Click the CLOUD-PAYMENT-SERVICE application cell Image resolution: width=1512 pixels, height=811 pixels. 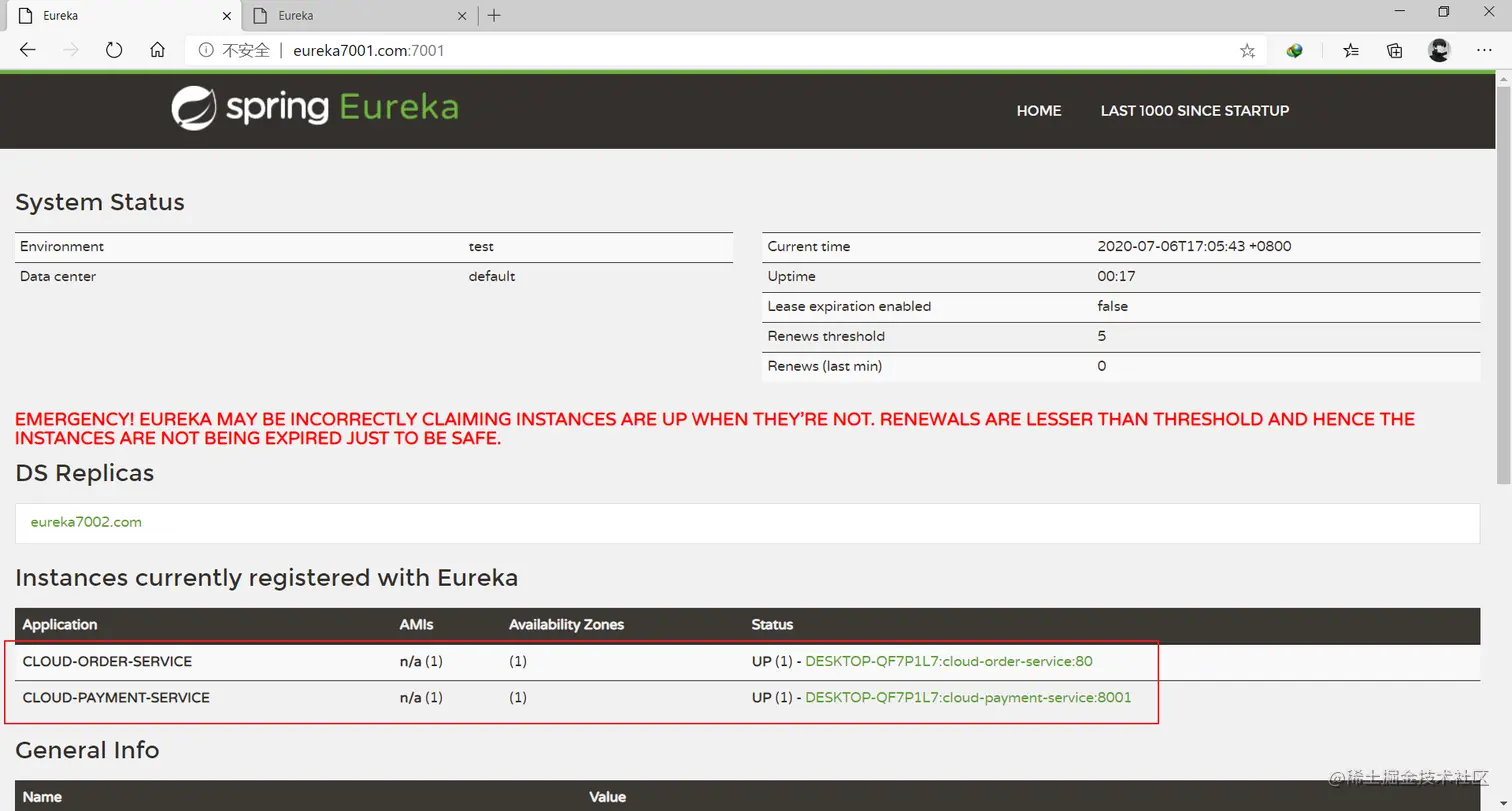pyautogui.click(x=116, y=697)
